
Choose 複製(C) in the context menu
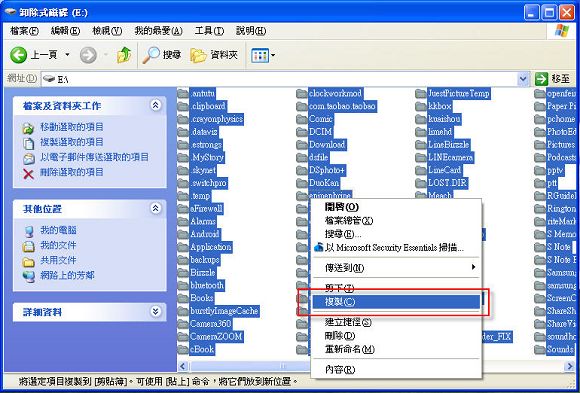(396, 302)
